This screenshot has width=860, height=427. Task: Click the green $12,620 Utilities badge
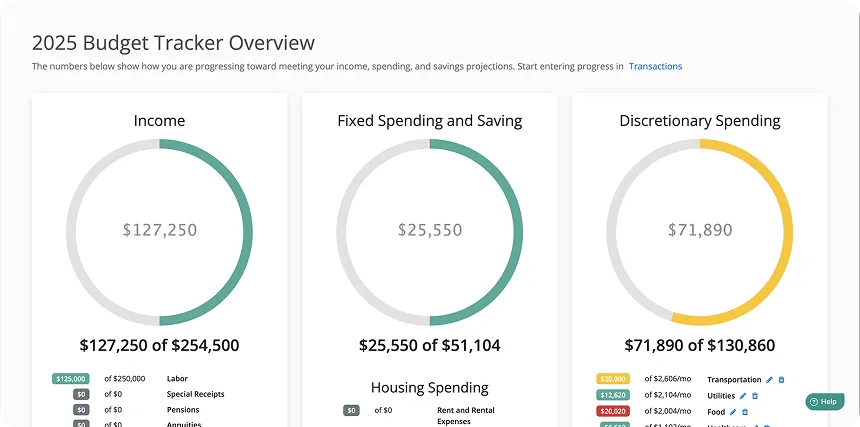(613, 395)
